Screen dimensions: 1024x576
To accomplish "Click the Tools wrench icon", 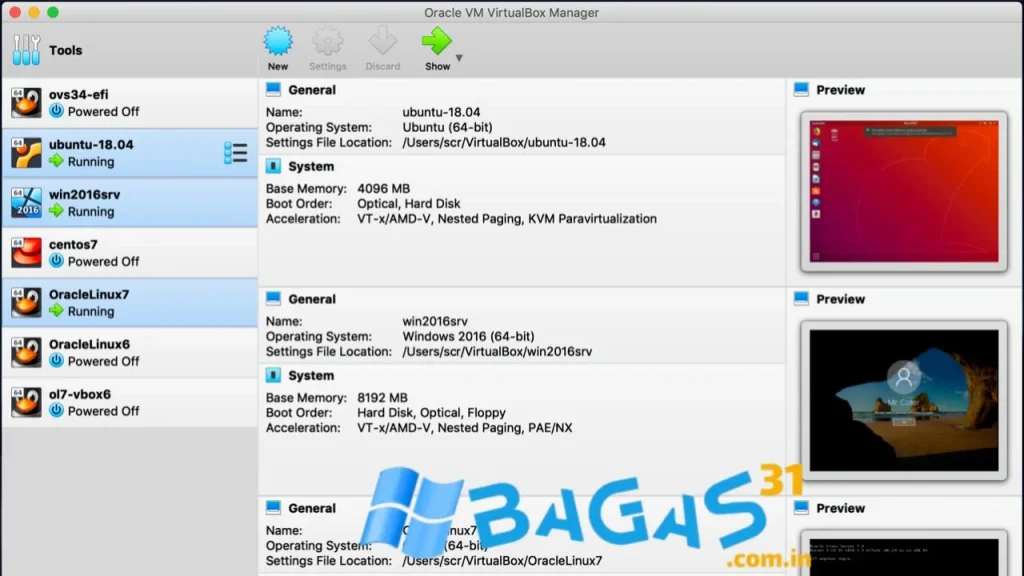I will 26,50.
